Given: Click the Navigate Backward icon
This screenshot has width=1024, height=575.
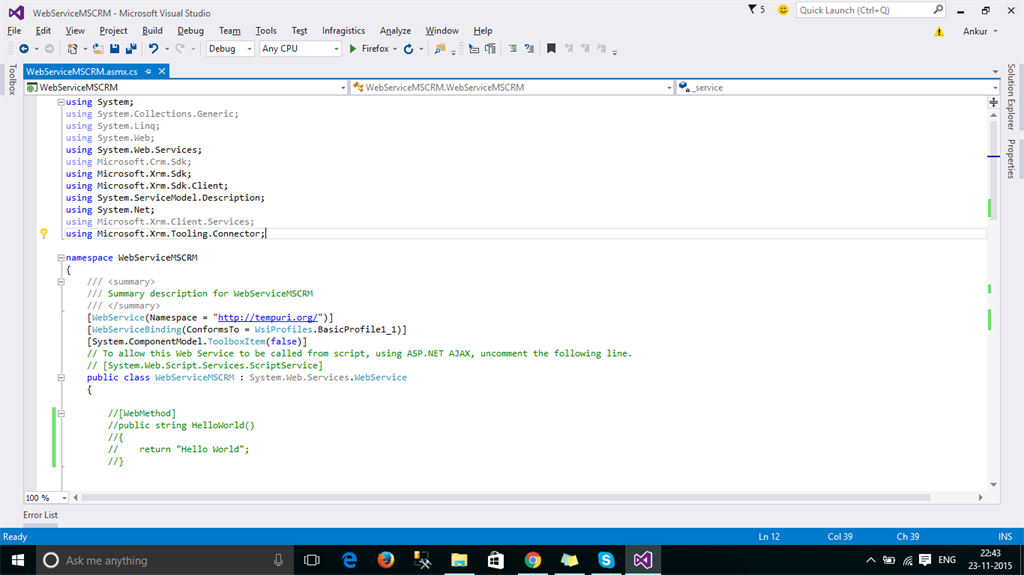Looking at the screenshot, I should click(x=24, y=48).
